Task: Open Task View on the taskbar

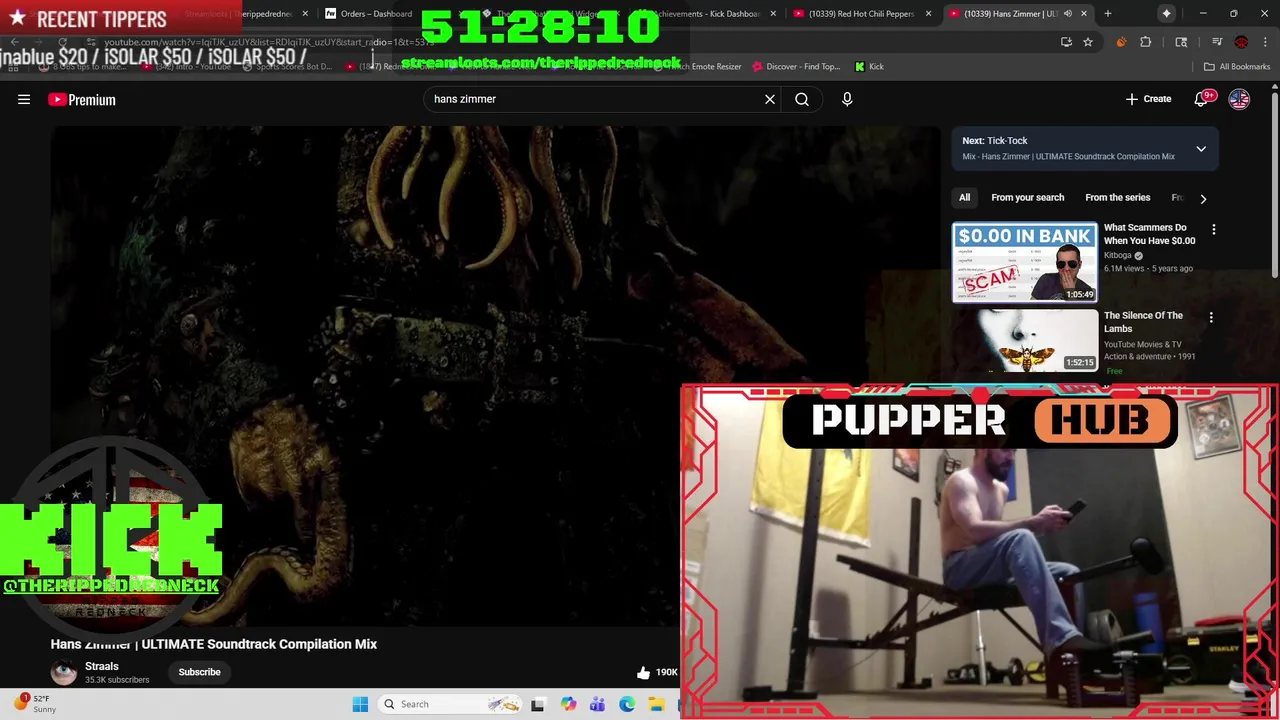Action: click(x=538, y=704)
